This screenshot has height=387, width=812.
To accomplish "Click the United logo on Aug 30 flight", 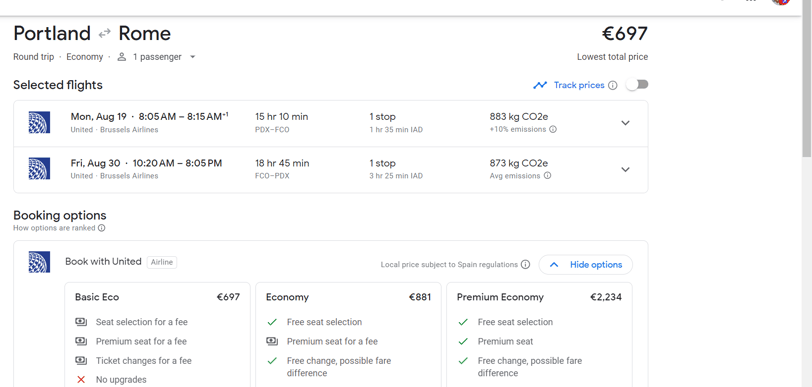I will (39, 169).
